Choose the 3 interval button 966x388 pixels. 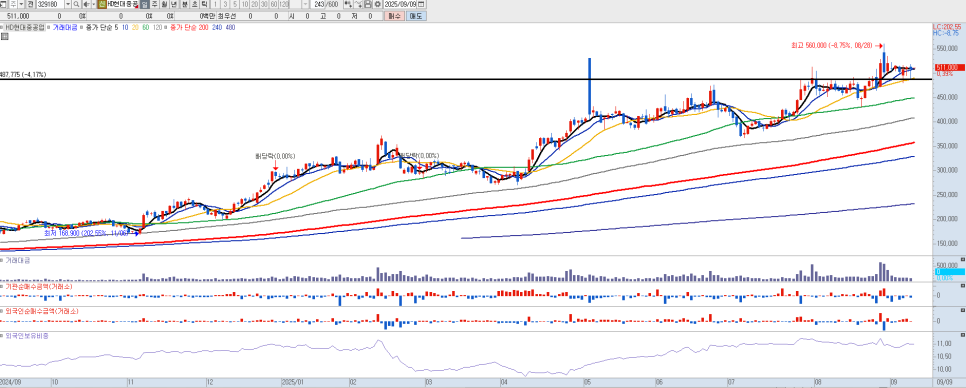pos(225,4)
